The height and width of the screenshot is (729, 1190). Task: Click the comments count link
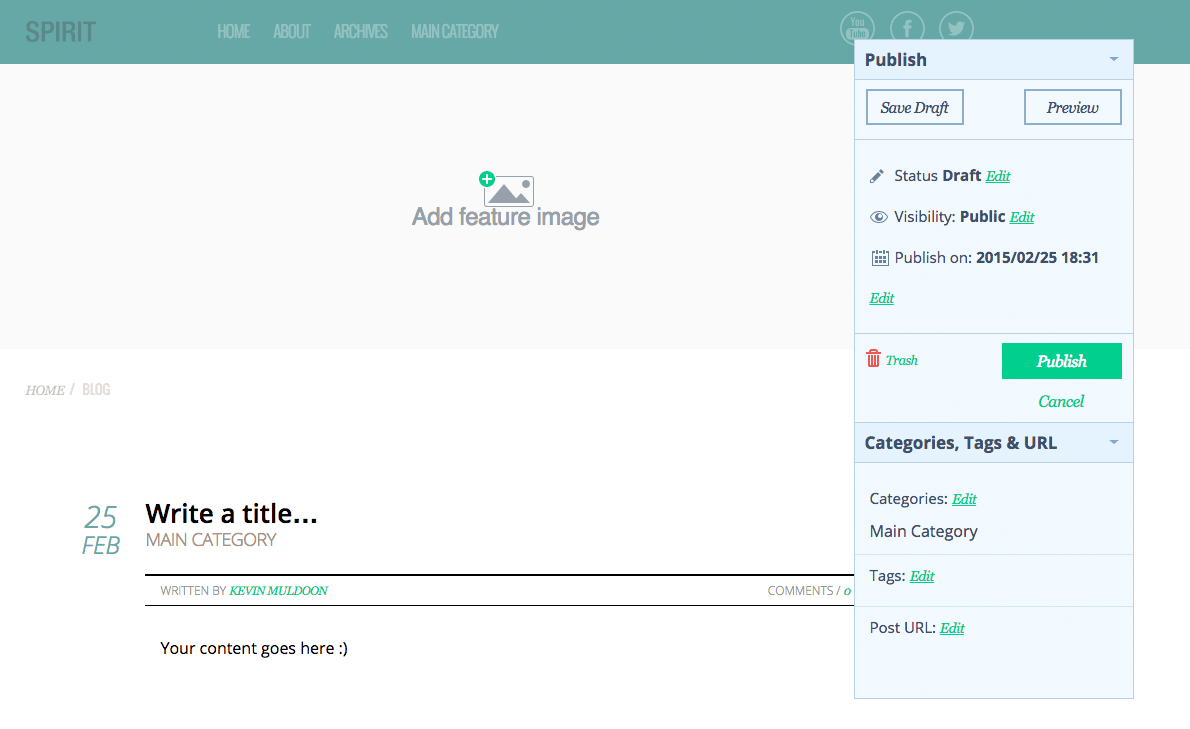click(847, 591)
